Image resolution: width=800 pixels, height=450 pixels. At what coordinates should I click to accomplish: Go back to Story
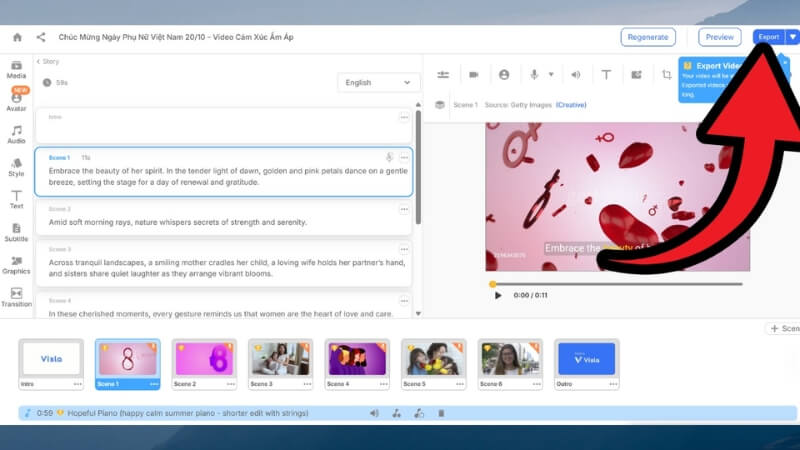tap(47, 61)
